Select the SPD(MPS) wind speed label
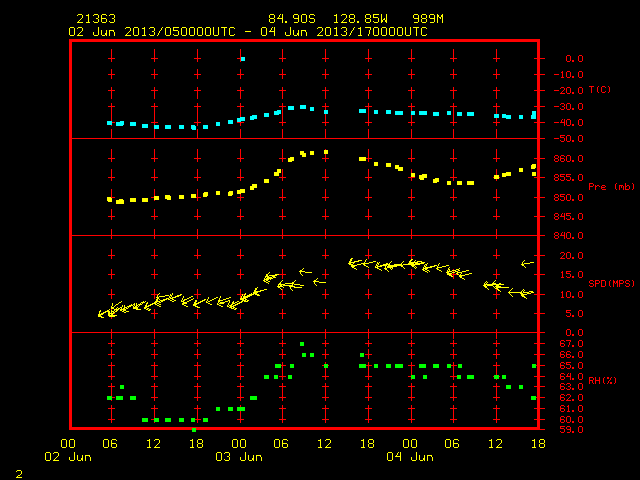The width and height of the screenshot is (640, 480). pos(611,283)
